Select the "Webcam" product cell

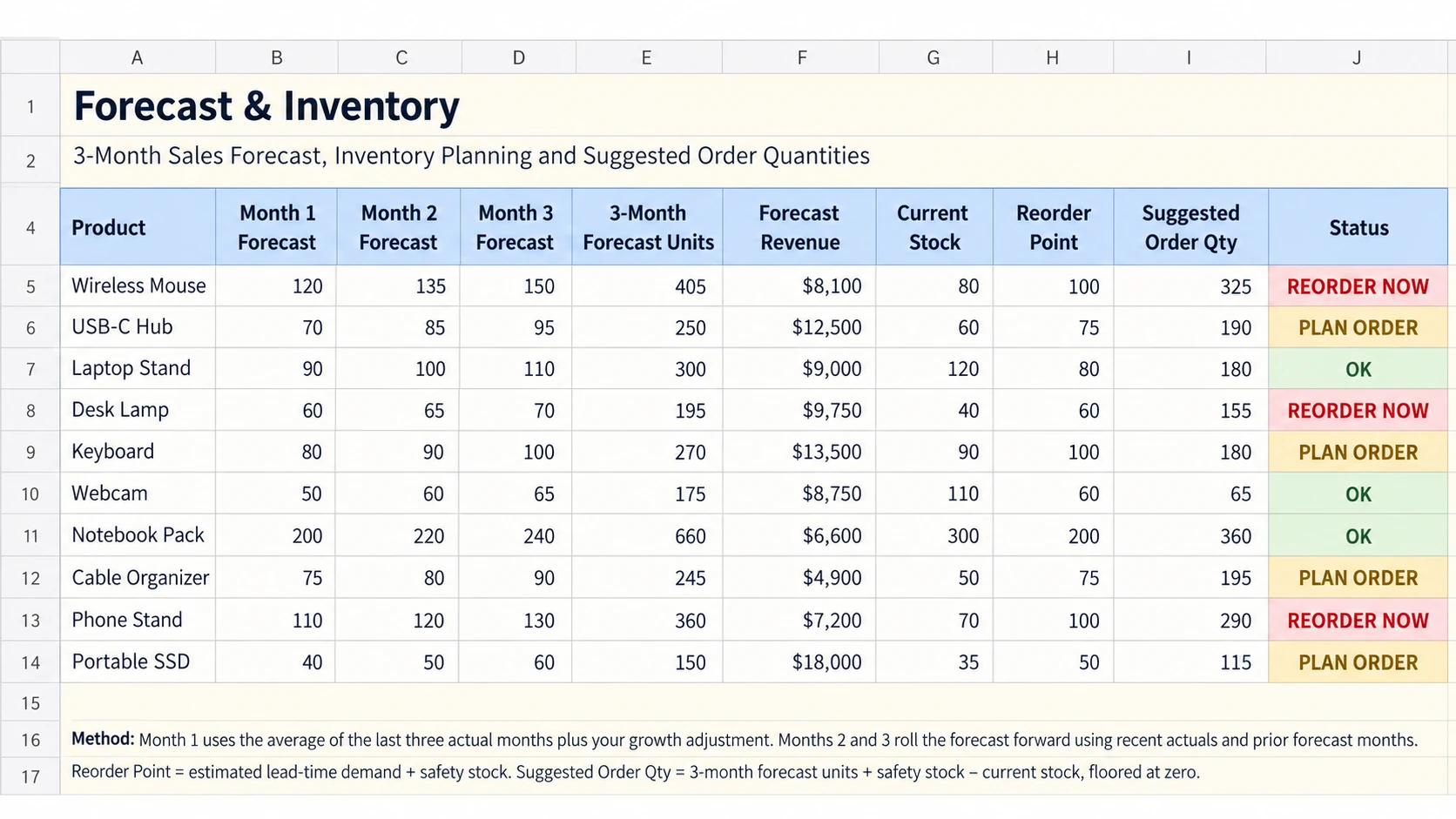(138, 493)
